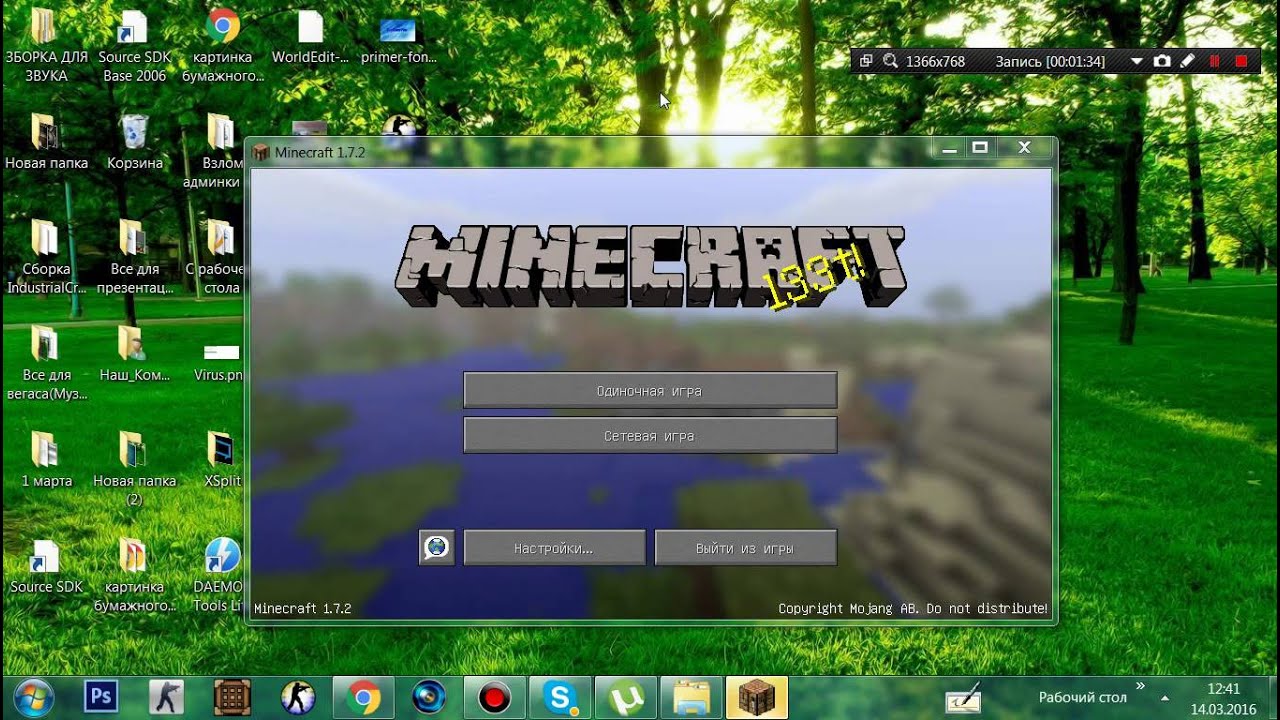Viewport: 1280px width, 720px height.
Task: Close the Minecraft 1.7.2 window
Action: 1024,148
